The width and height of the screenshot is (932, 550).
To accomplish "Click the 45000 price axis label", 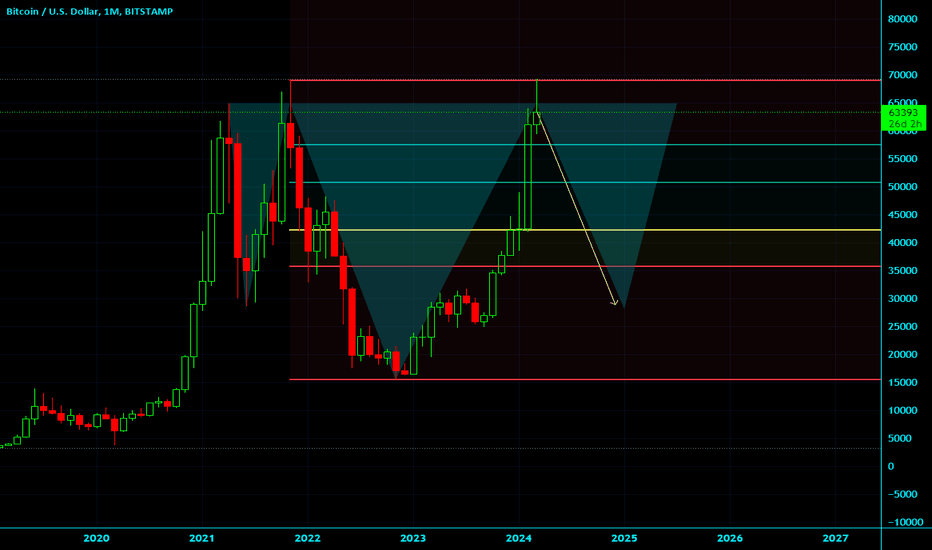I will 902,215.
